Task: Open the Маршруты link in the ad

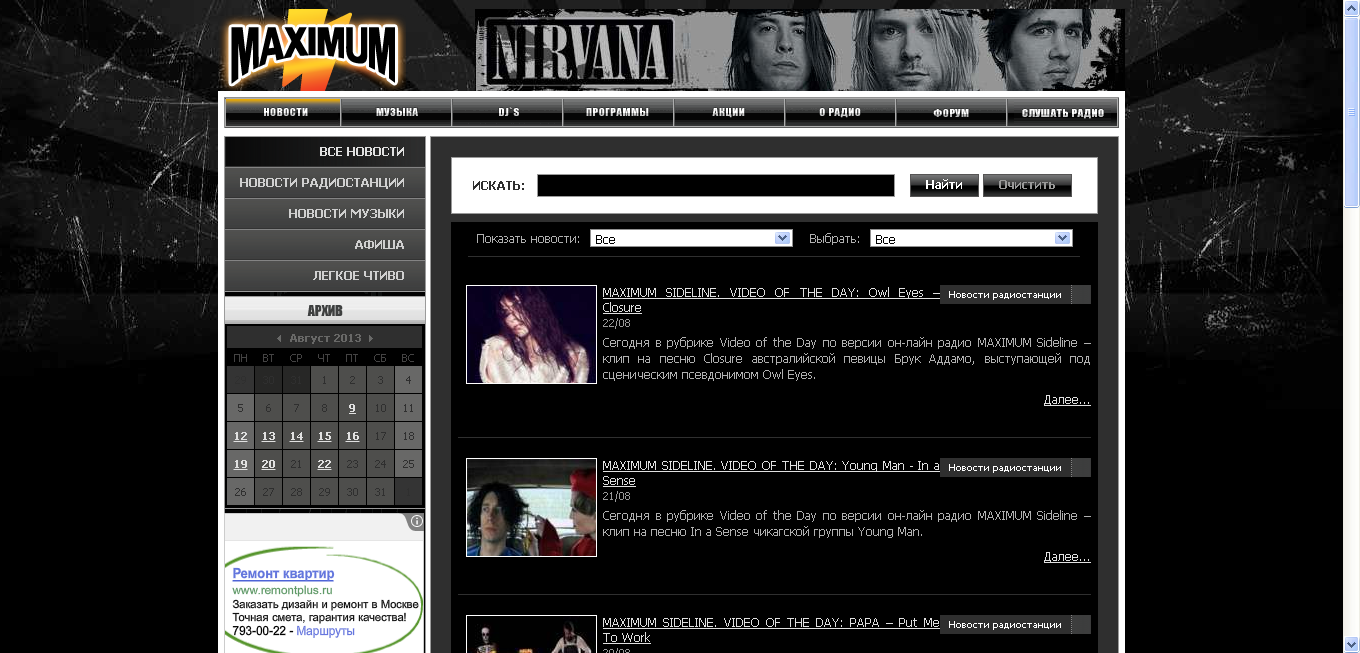Action: [x=325, y=631]
